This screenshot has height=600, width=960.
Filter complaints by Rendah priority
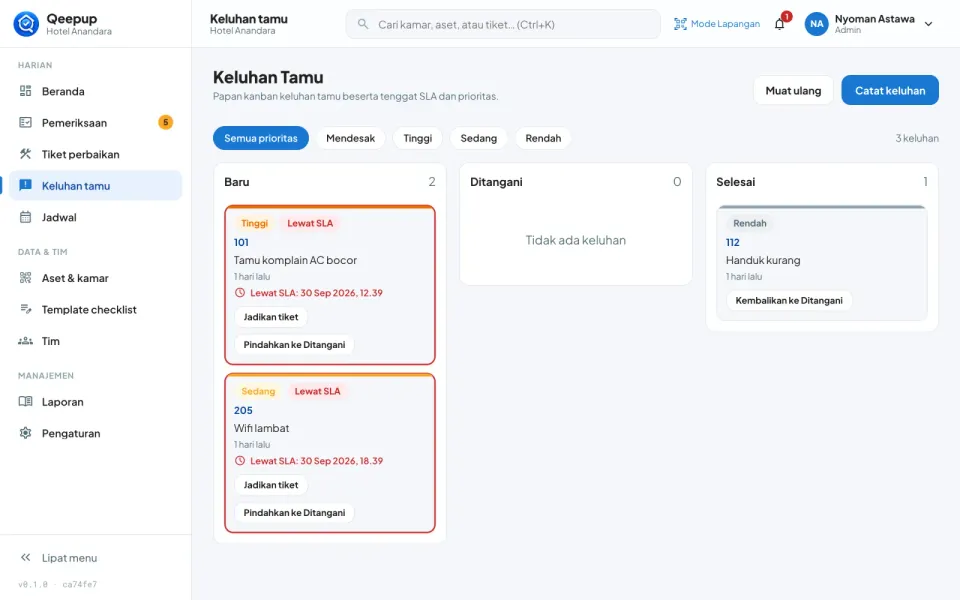(543, 138)
